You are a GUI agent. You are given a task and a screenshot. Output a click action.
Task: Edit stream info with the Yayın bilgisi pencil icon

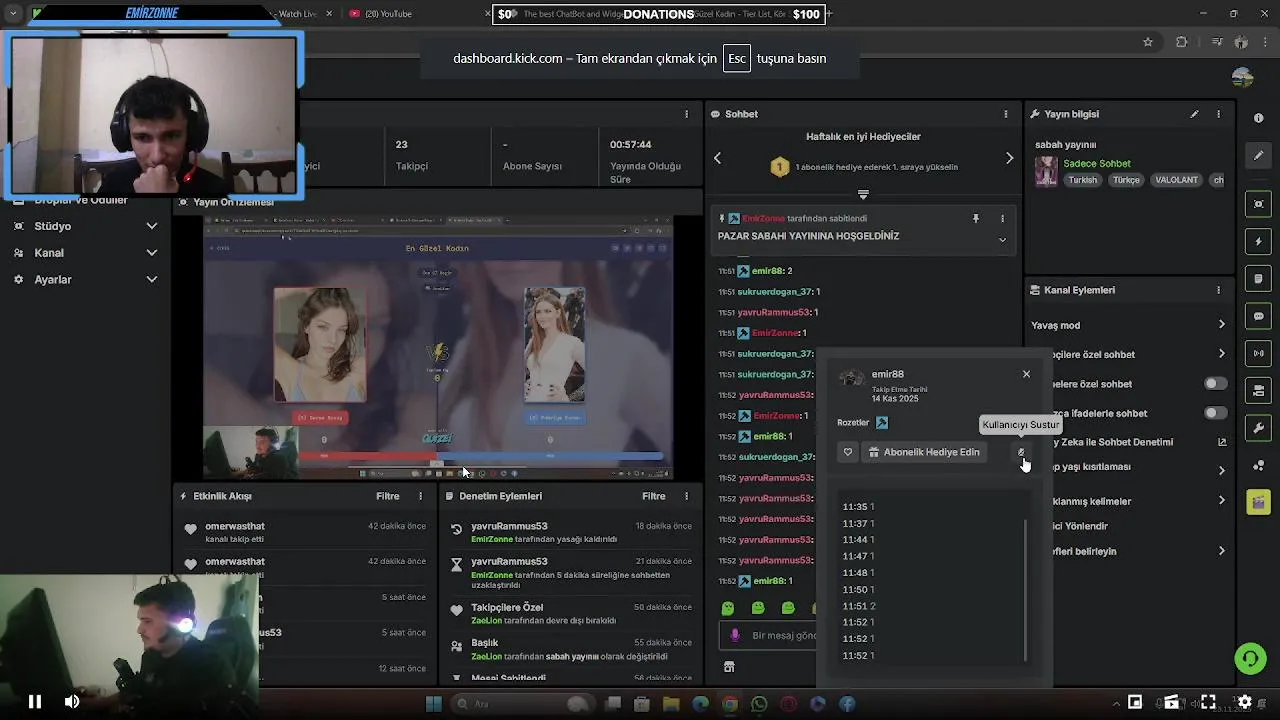click(1194, 114)
